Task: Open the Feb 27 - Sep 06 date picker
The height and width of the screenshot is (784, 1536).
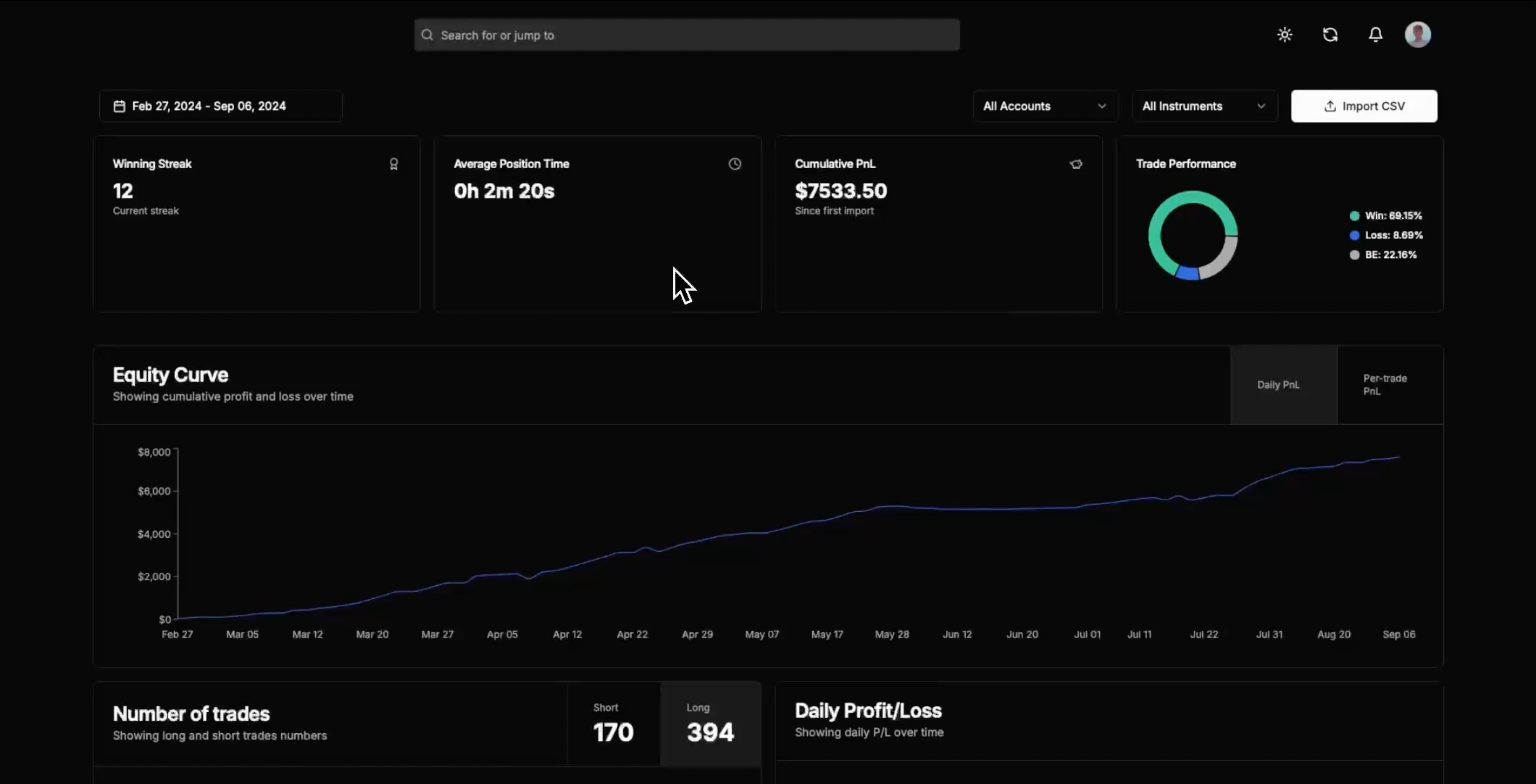Action: pos(220,106)
